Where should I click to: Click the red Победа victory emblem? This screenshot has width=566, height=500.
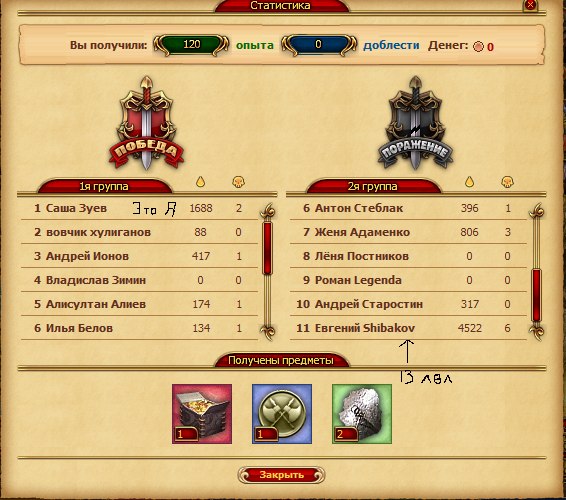point(146,123)
